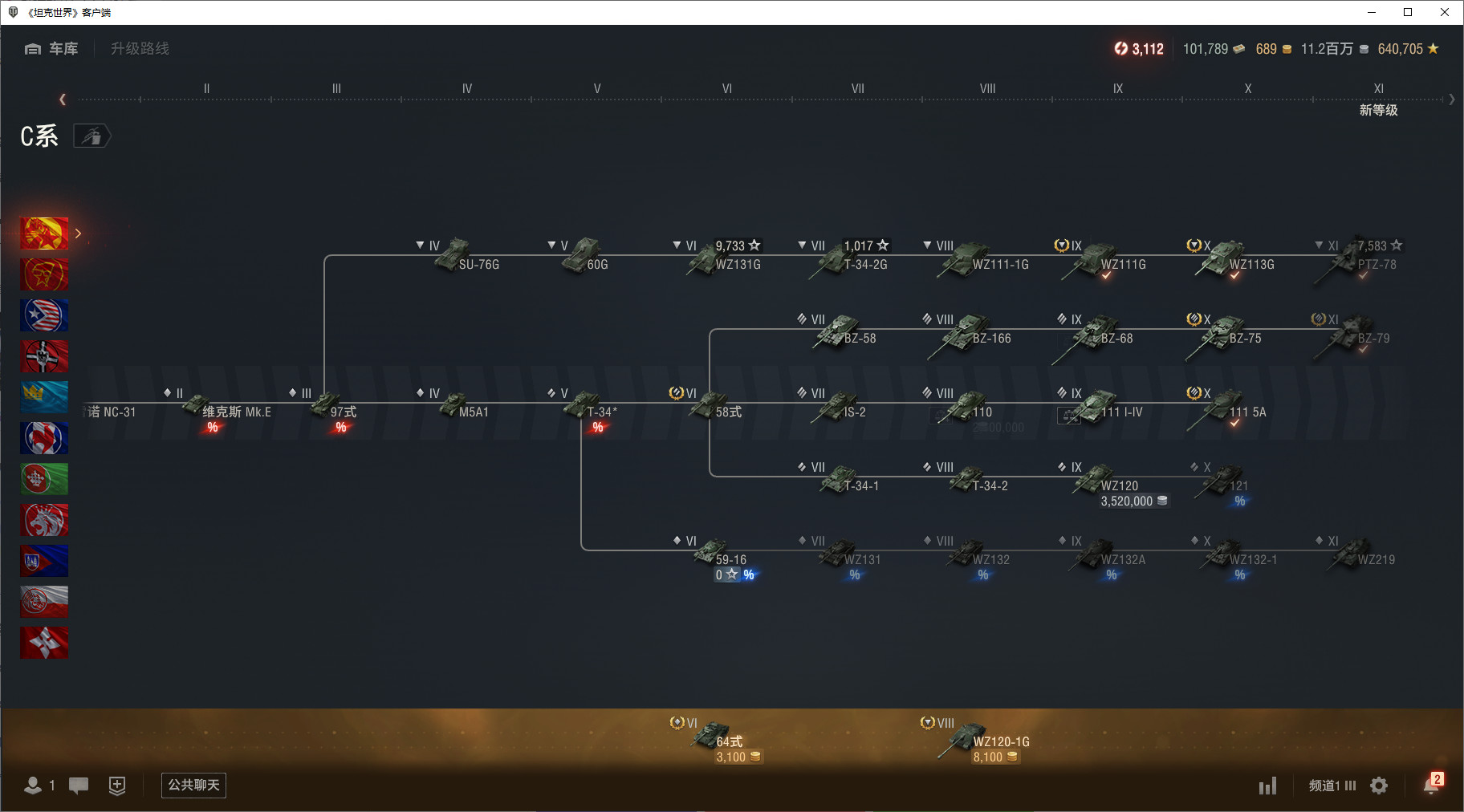Toggle the premium vehicles filter icon
Image resolution: width=1464 pixels, height=812 pixels.
pyautogui.click(x=92, y=136)
